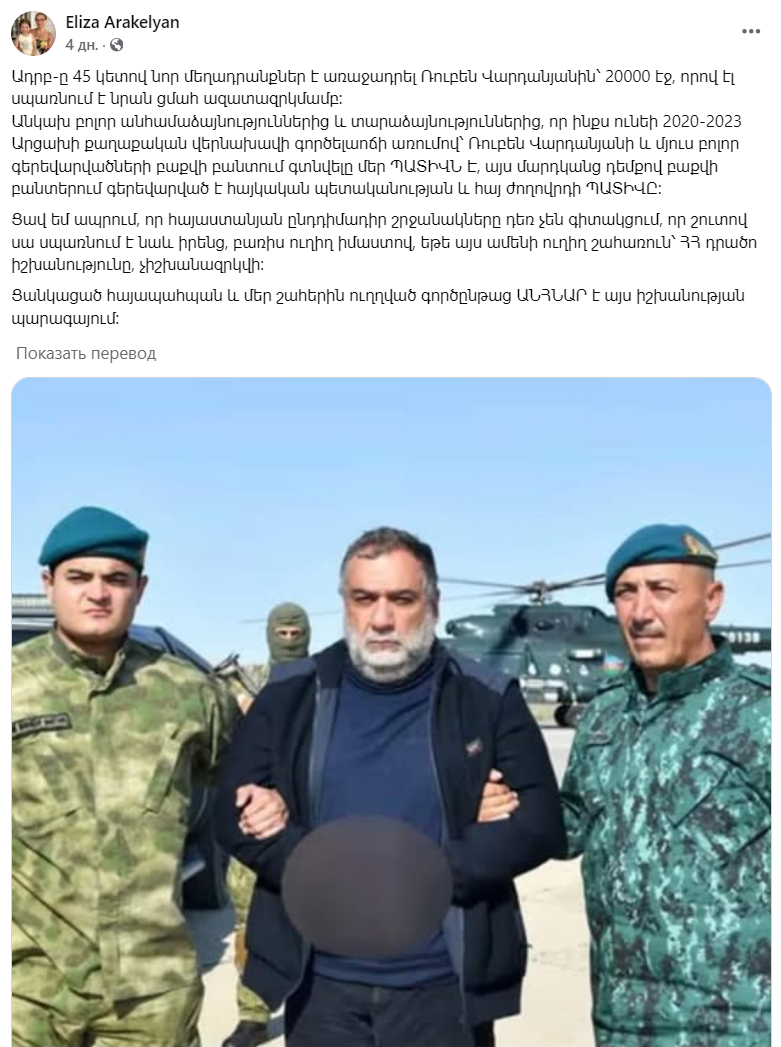The height and width of the screenshot is (1047, 781).
Task: Click the paragraph beginning "Ցանկացած հայապահպան"
Action: click(378, 306)
